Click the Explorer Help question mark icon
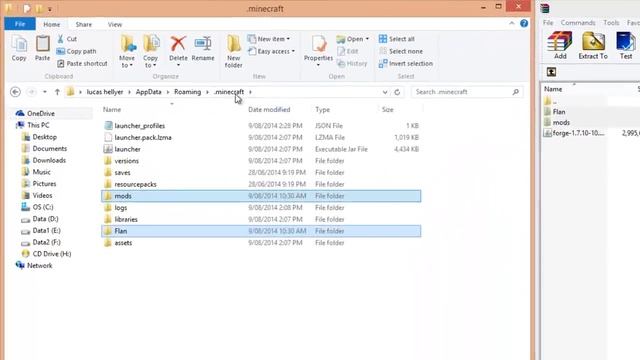This screenshot has height=360, width=640. [524, 24]
